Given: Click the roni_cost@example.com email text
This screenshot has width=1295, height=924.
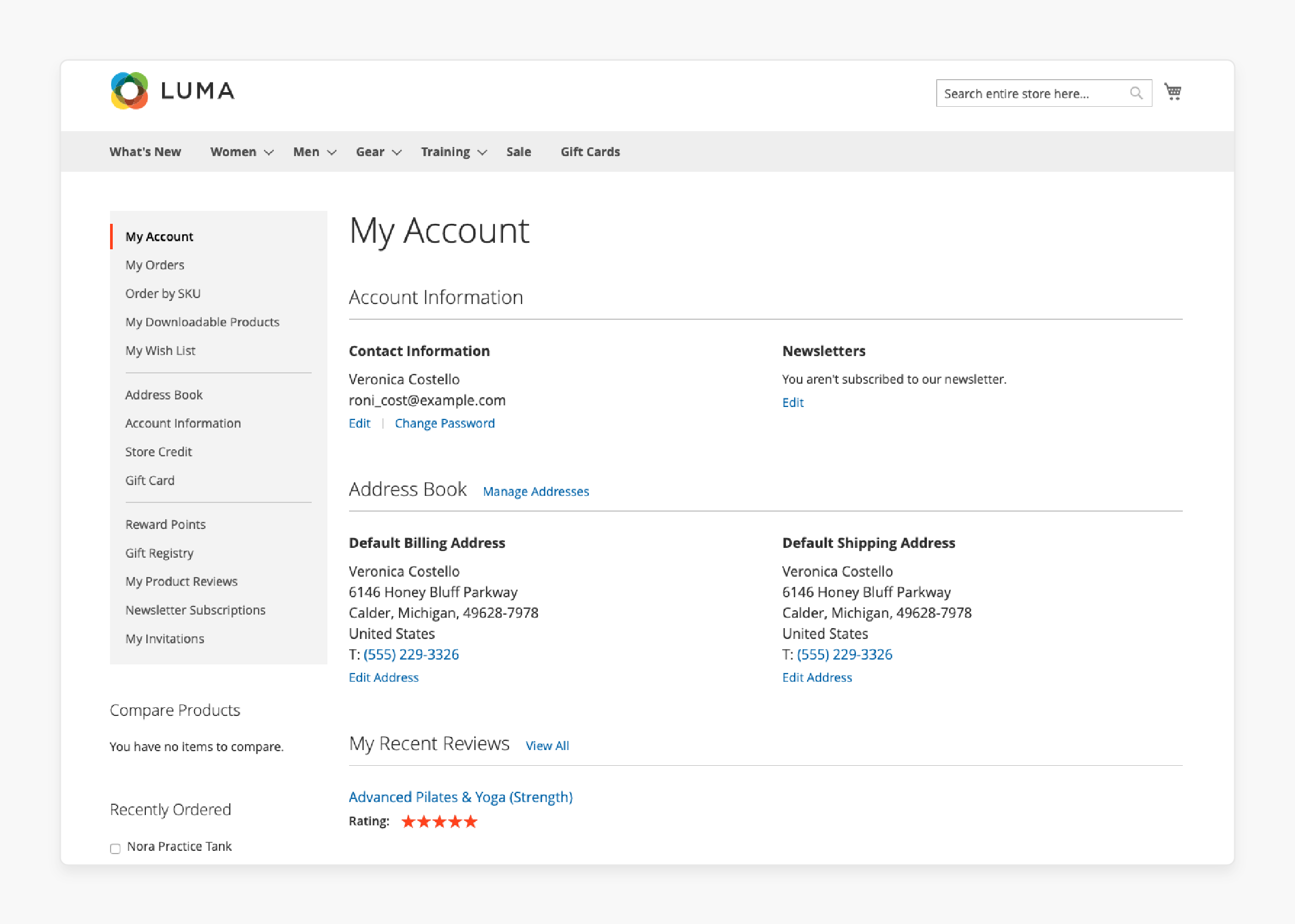Looking at the screenshot, I should [x=427, y=400].
